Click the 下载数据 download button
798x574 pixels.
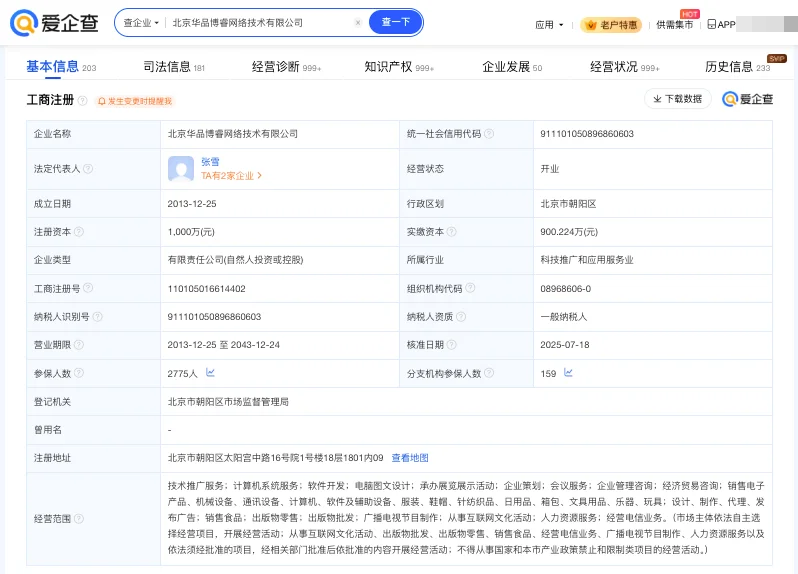pos(678,99)
